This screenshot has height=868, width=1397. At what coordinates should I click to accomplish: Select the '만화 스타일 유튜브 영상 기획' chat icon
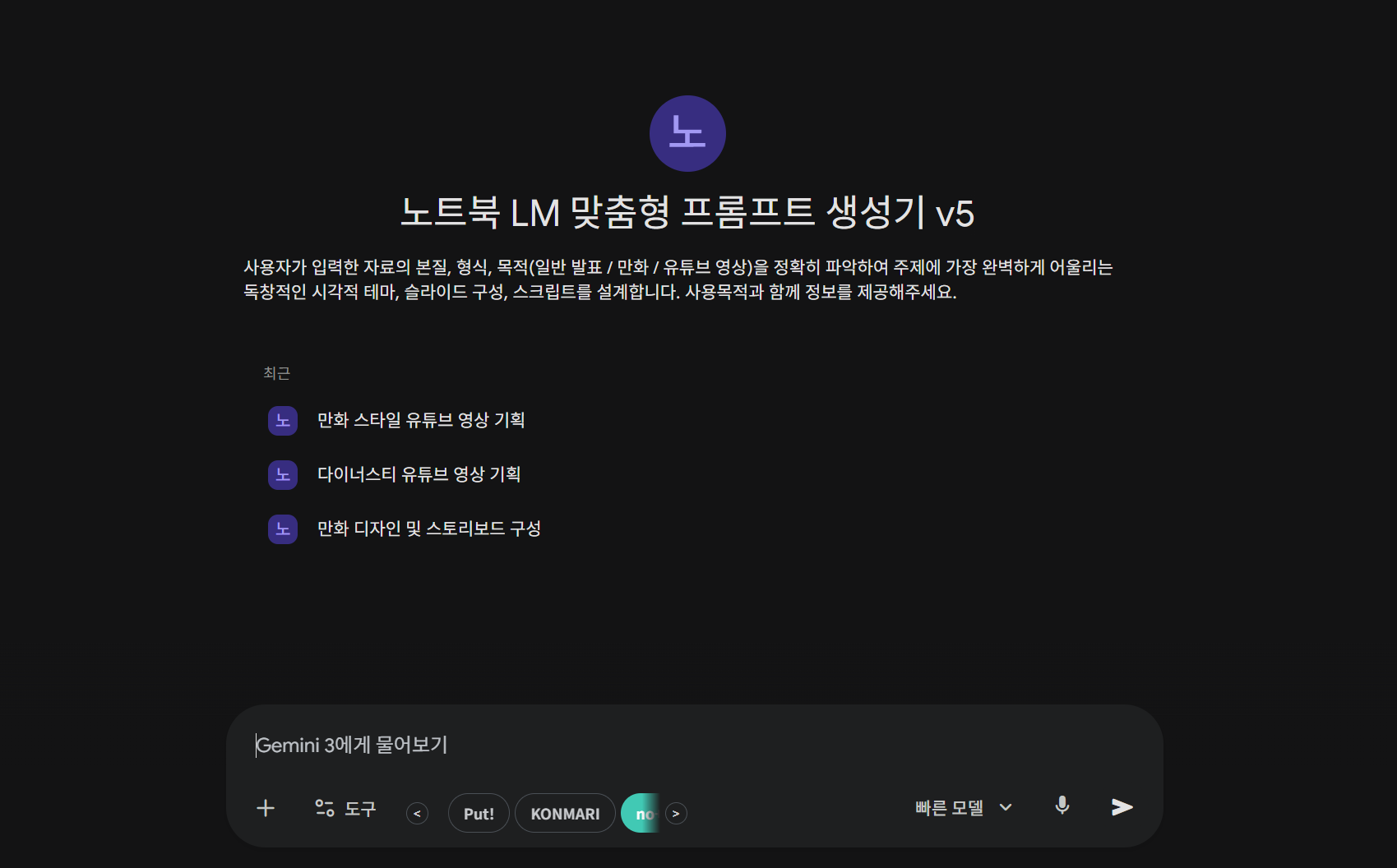tap(282, 420)
